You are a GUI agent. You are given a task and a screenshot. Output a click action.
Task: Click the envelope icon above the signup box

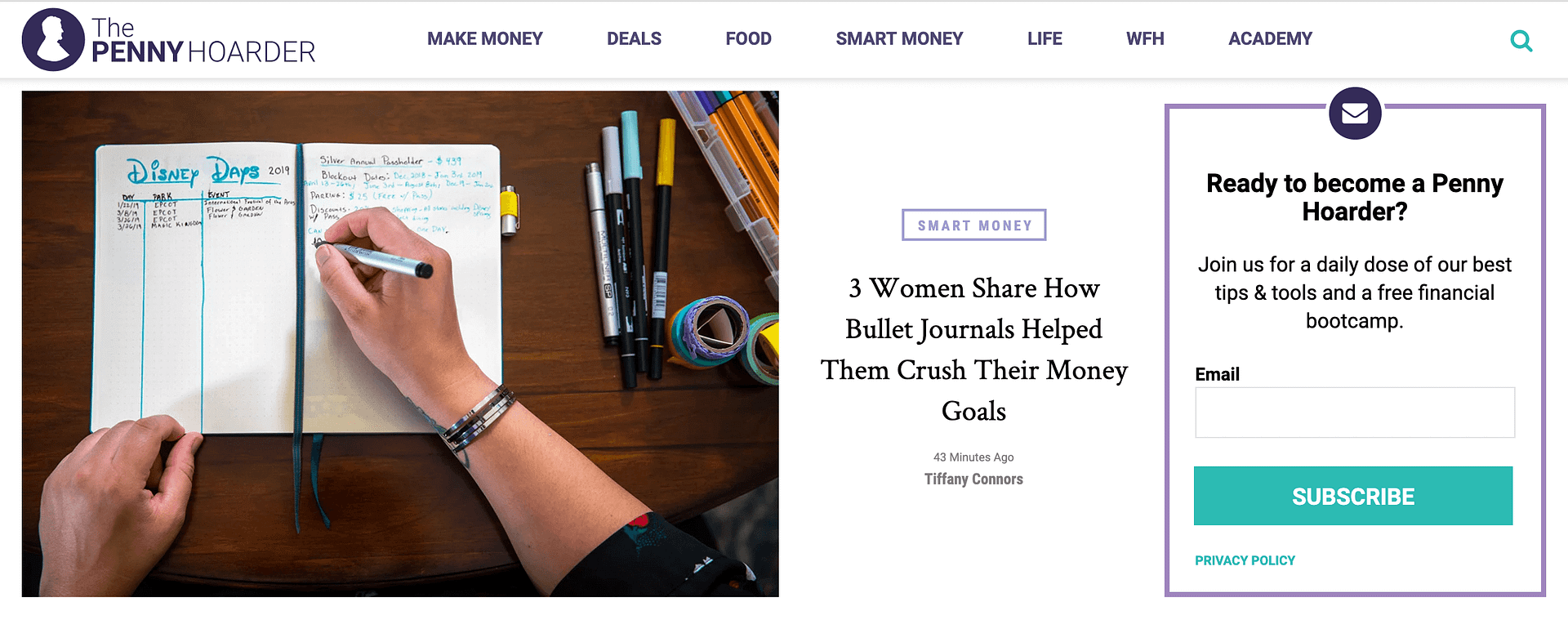tap(1355, 113)
